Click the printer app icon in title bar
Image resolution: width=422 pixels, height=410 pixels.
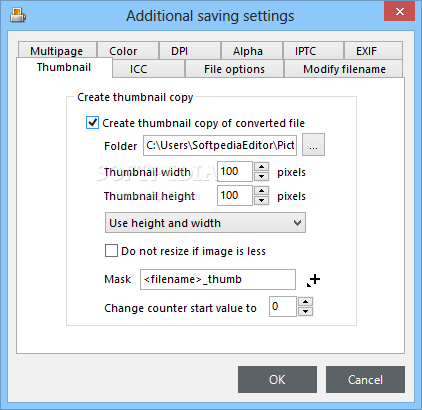[18, 15]
